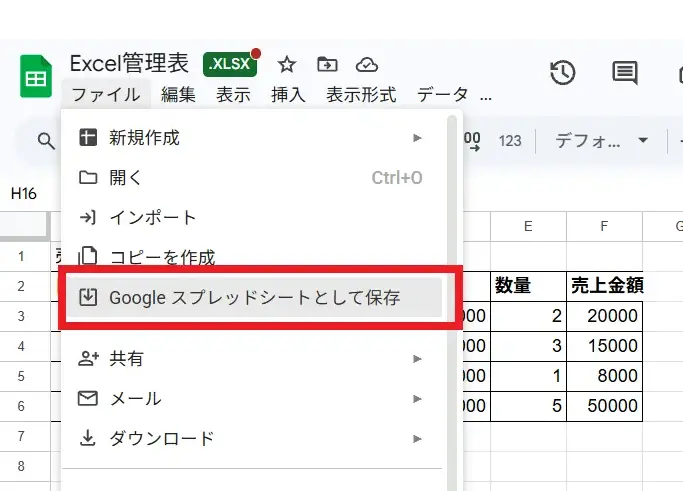Select インポート from the file menu

point(254,217)
